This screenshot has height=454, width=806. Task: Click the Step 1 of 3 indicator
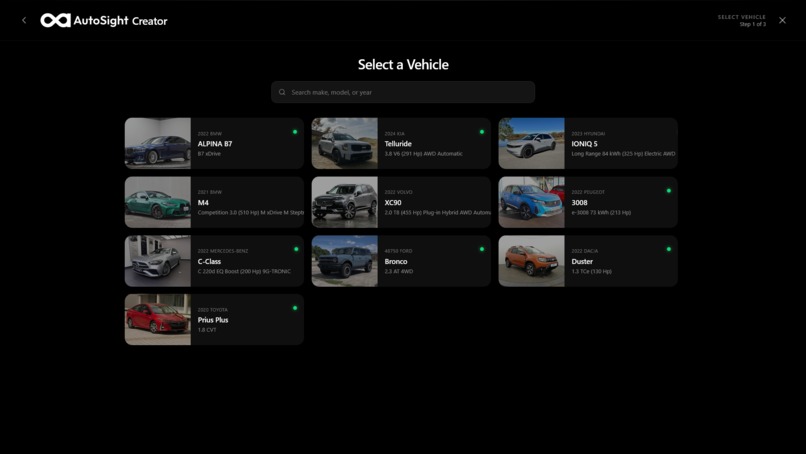(753, 24)
